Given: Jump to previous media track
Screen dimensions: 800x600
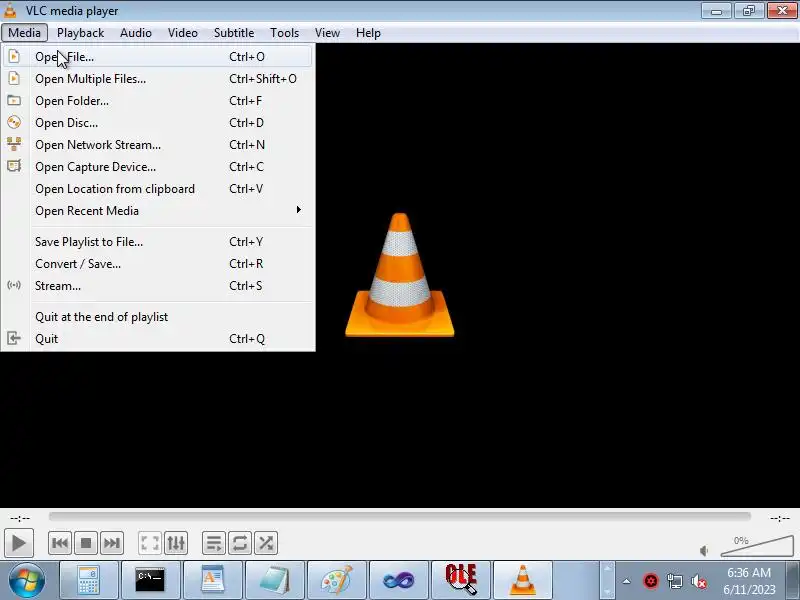Looking at the screenshot, I should pos(60,543).
